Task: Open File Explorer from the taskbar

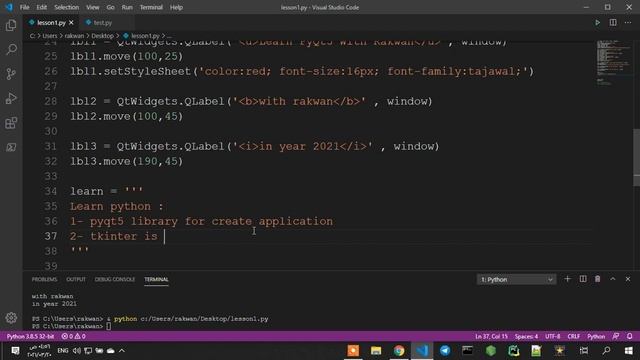Action: tap(376, 351)
